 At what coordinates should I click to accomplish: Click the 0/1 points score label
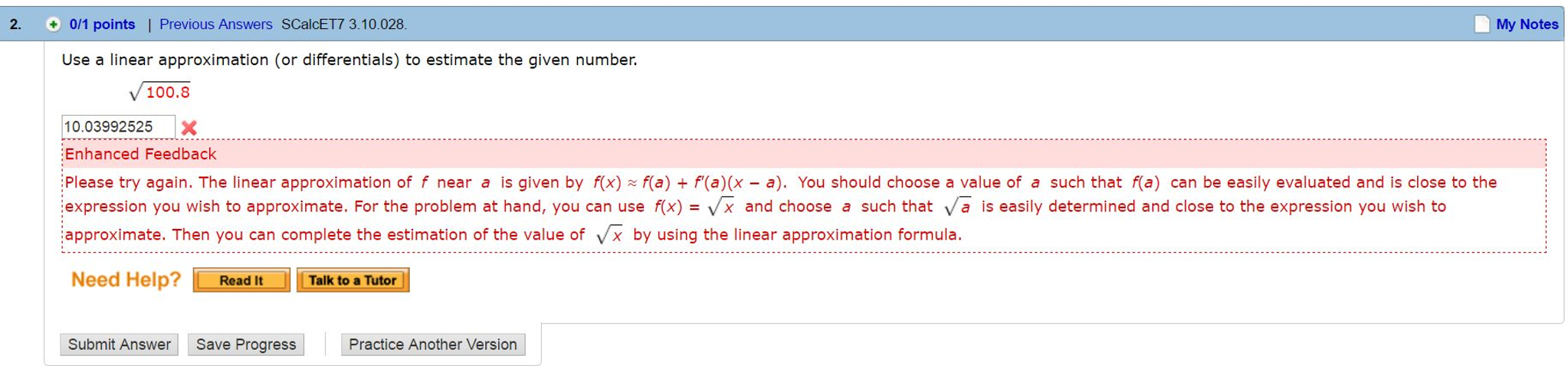coord(102,25)
